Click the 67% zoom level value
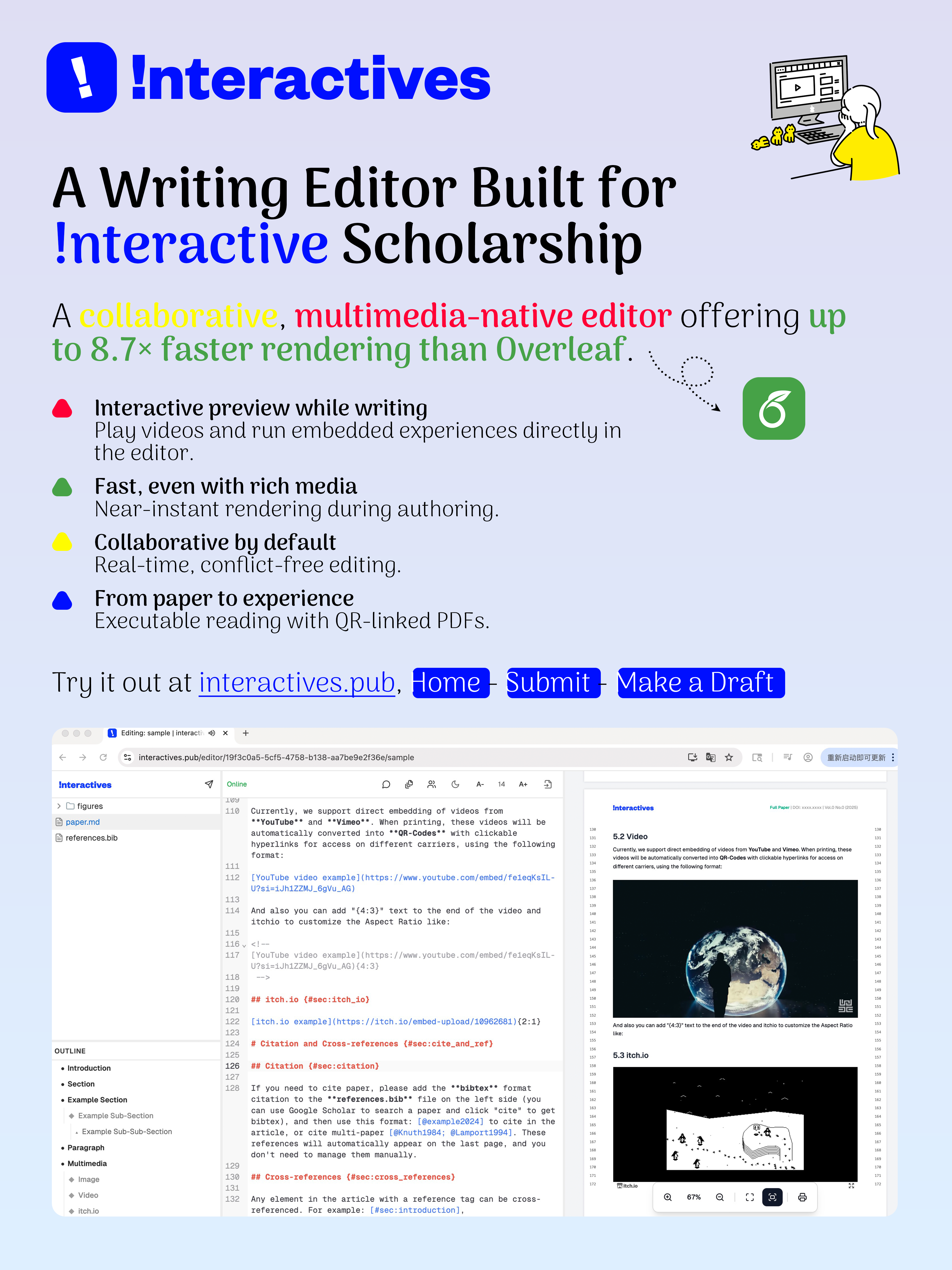 tap(694, 1197)
